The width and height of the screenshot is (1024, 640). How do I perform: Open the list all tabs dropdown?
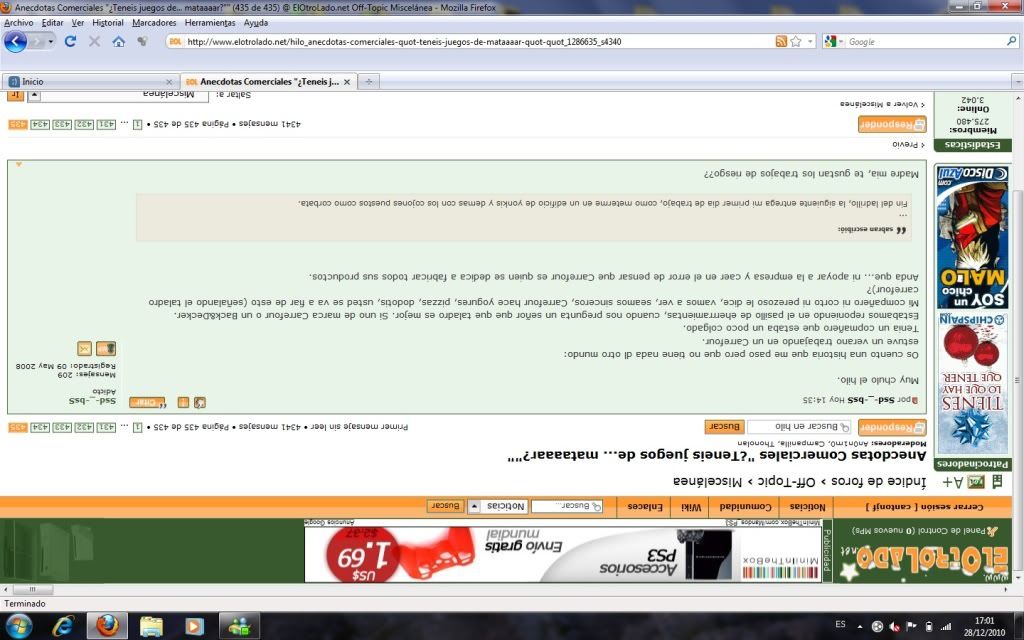[1017, 82]
